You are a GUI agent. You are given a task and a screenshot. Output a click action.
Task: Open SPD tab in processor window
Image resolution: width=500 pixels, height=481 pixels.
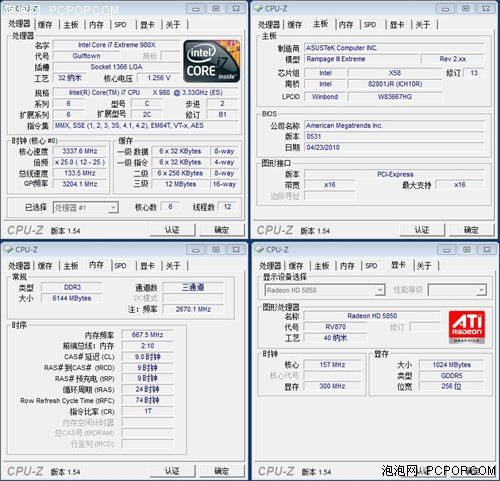point(121,25)
